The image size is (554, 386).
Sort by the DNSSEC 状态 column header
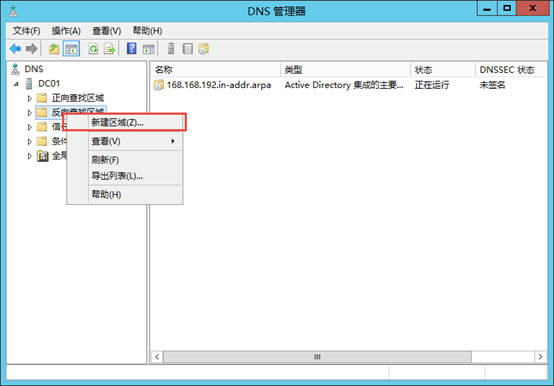click(x=511, y=70)
